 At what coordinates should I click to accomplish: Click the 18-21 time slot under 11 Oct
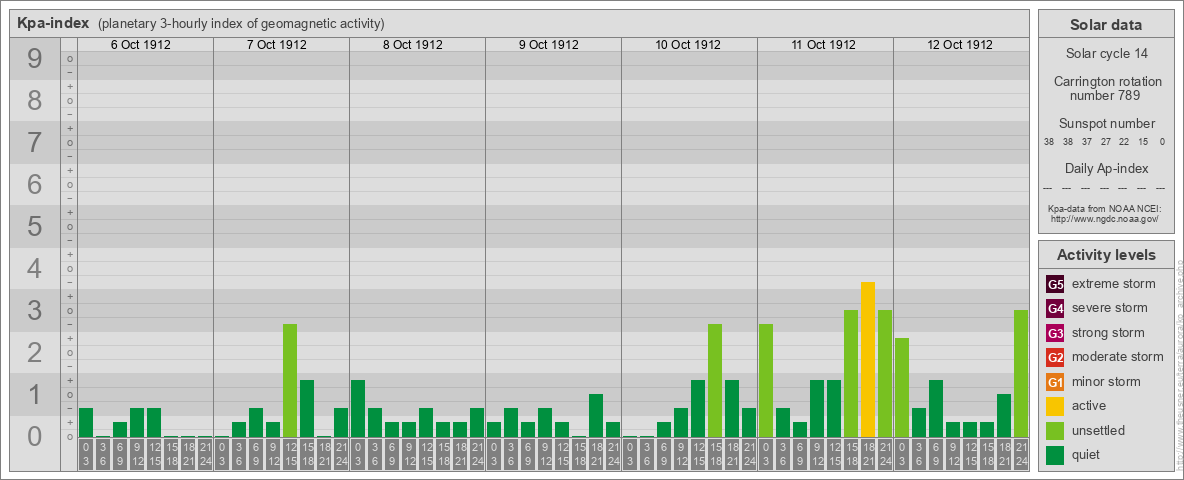tap(868, 455)
